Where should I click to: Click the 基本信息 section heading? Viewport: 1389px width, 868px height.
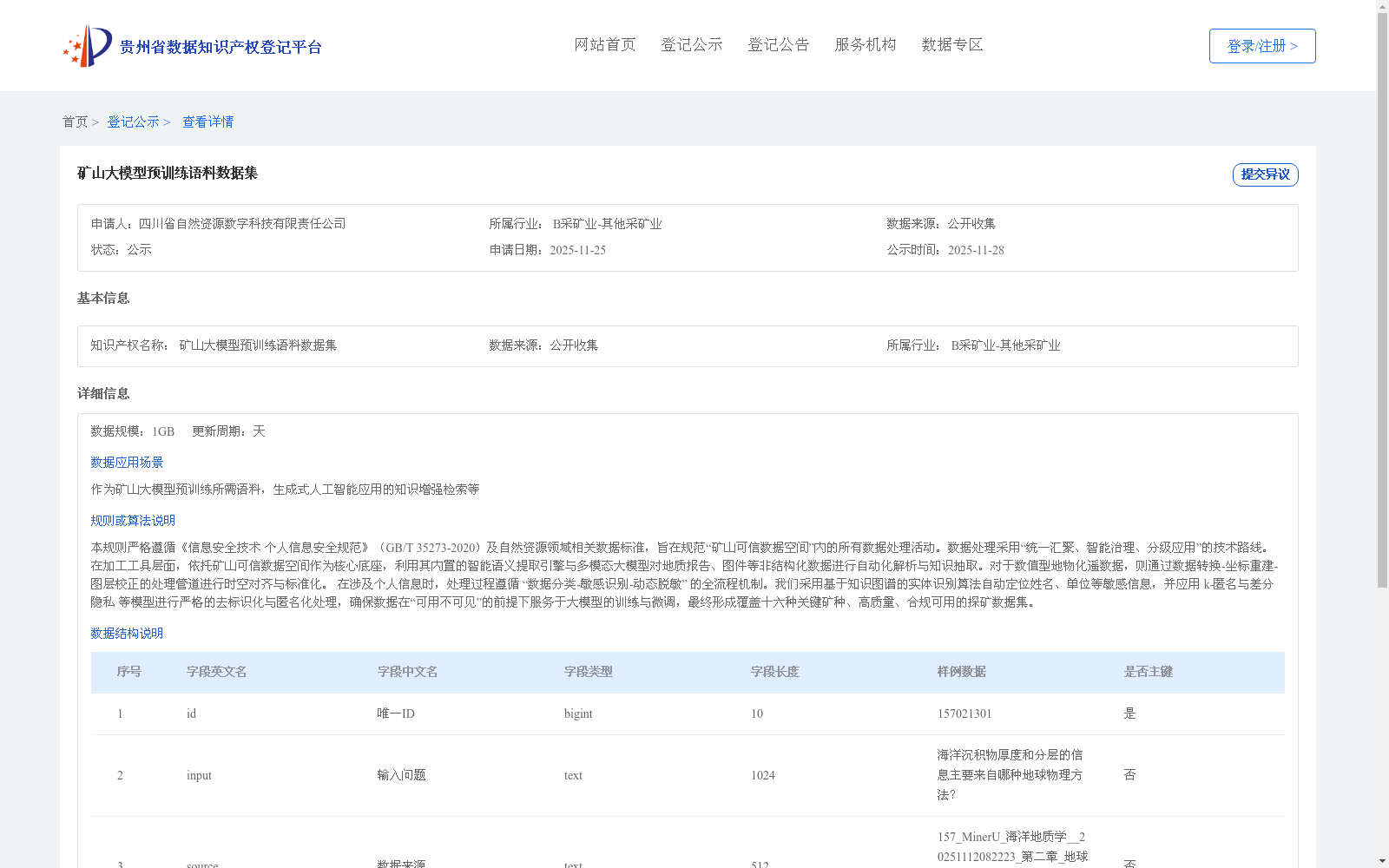click(103, 298)
